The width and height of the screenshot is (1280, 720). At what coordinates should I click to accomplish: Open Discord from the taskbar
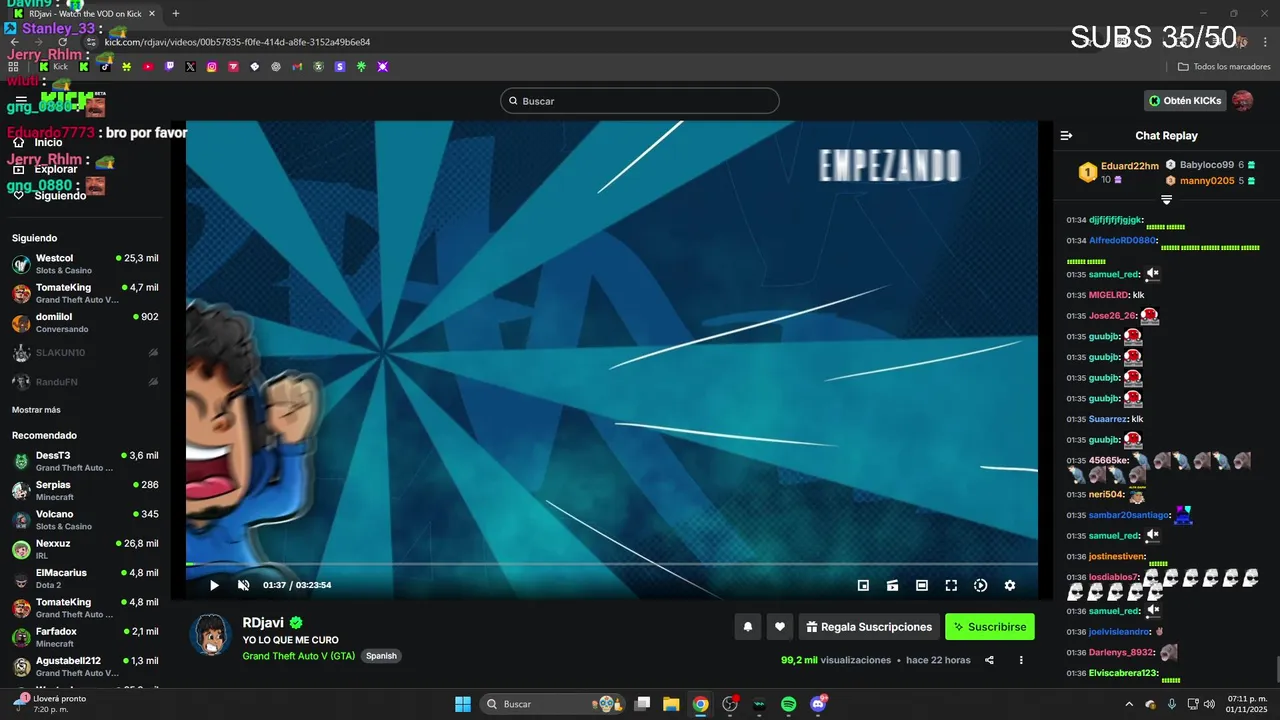818,704
